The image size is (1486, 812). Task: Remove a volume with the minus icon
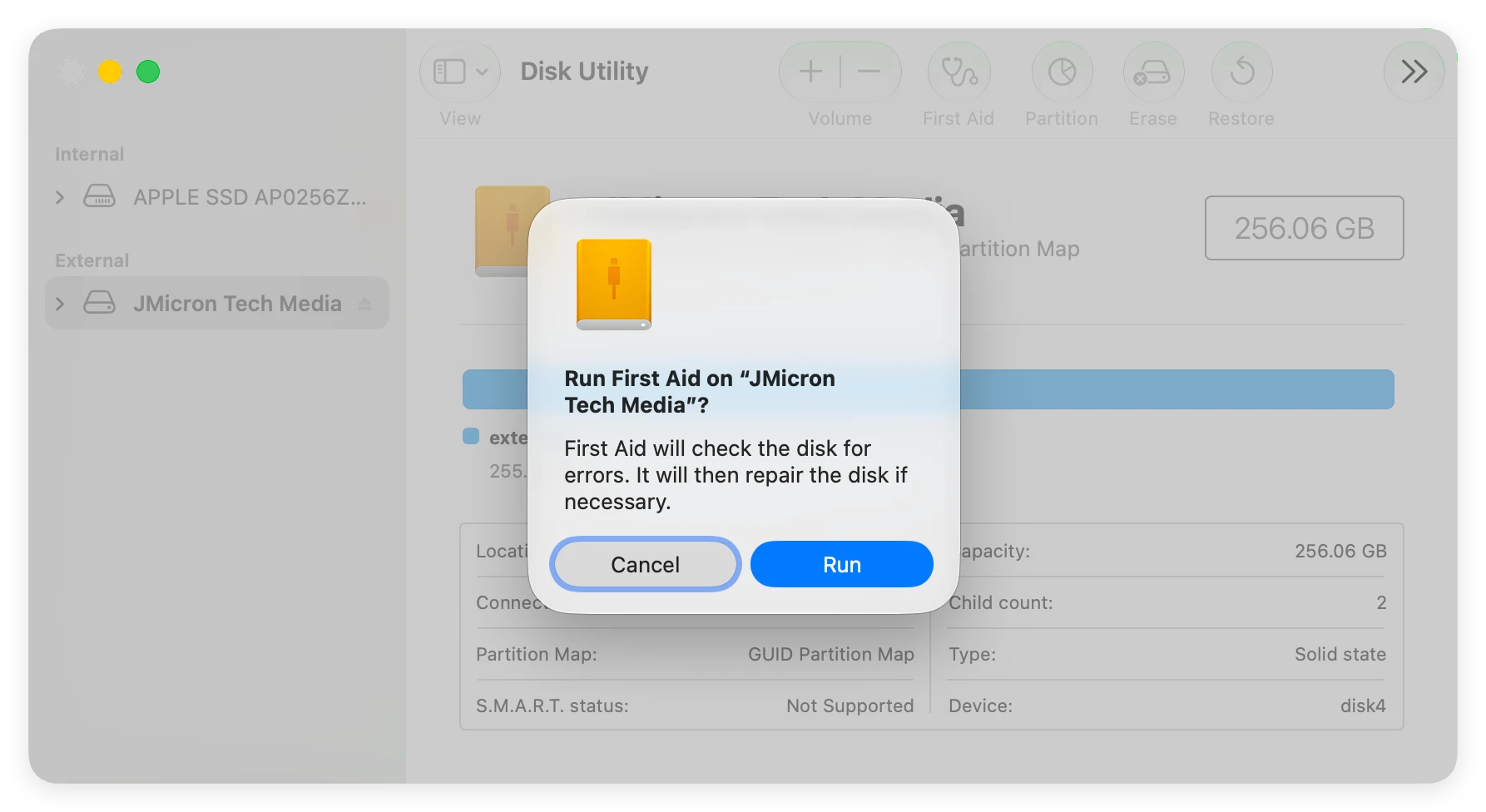869,72
